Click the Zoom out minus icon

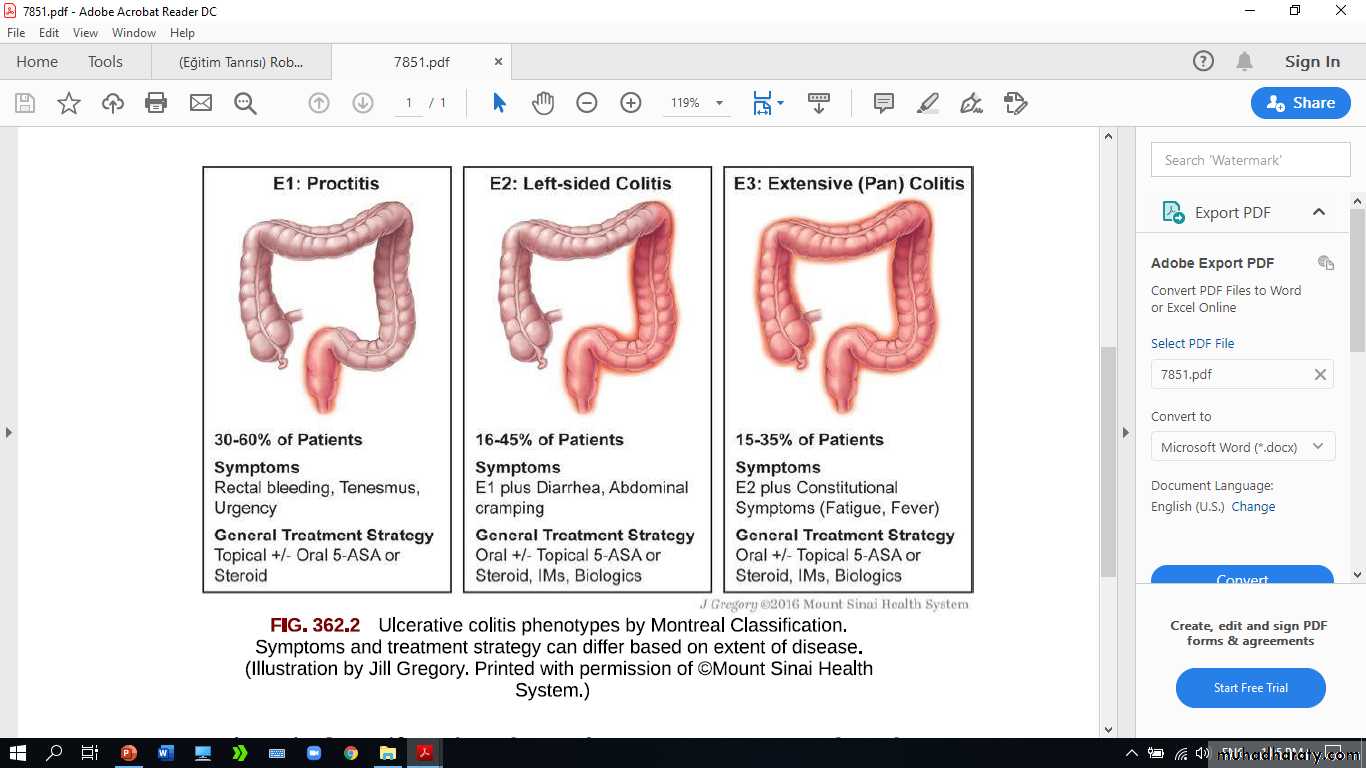587,103
